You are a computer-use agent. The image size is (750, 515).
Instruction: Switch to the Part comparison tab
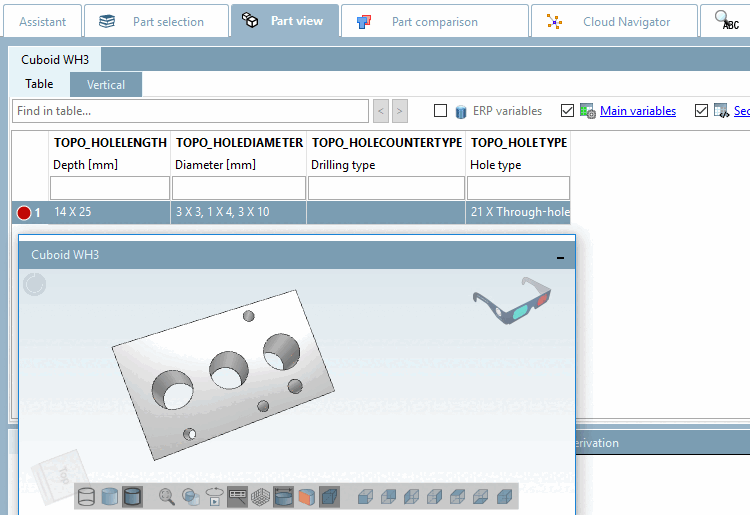(434, 21)
